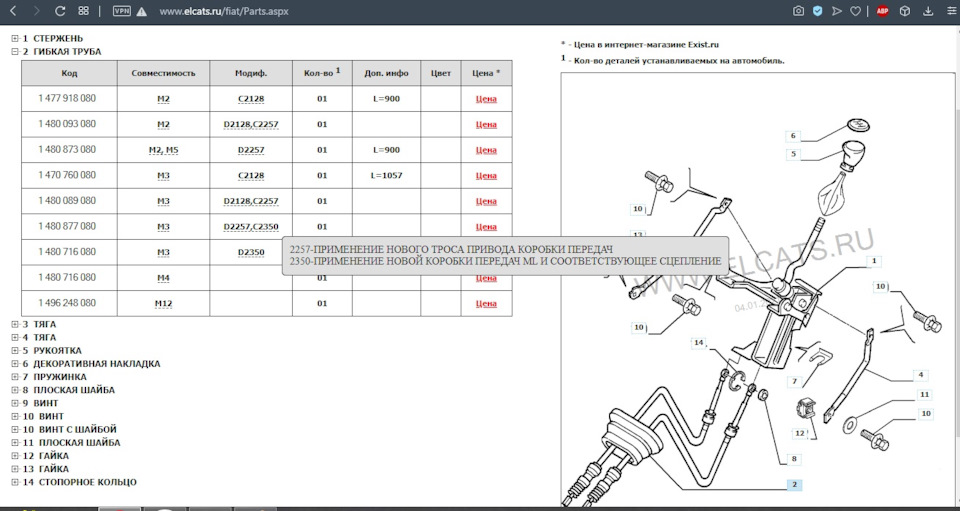Expand tree item 8 ПЛОСКАЯ ШАЙБА
The image size is (960, 511).
pyautogui.click(x=15, y=390)
